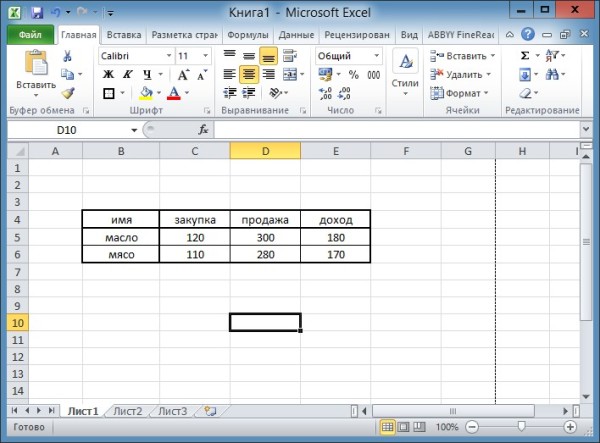Apply accounting currency format icon
Image resolution: width=600 pixels, height=443 pixels.
pyautogui.click(x=325, y=74)
